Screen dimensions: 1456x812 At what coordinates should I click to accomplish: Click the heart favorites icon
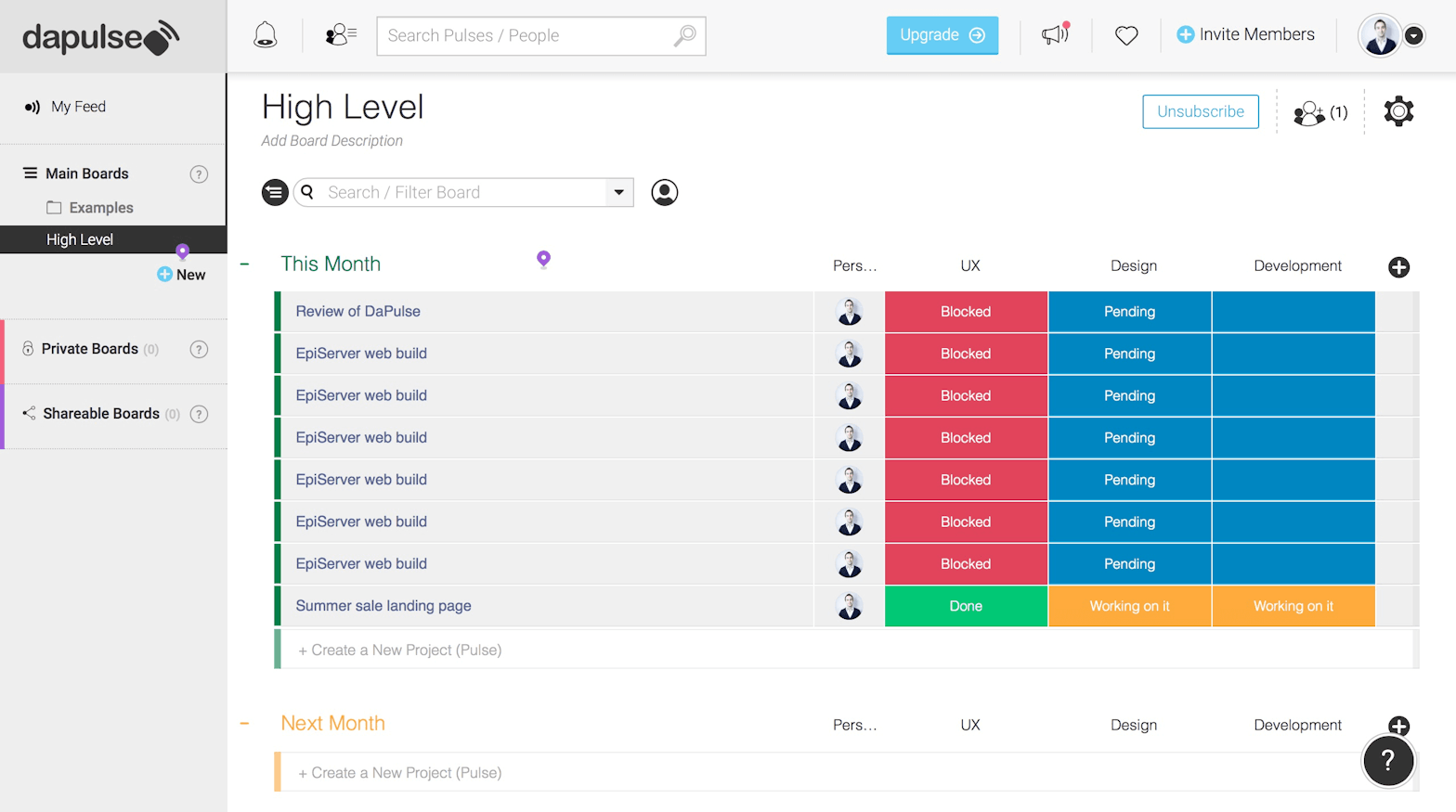point(1126,35)
